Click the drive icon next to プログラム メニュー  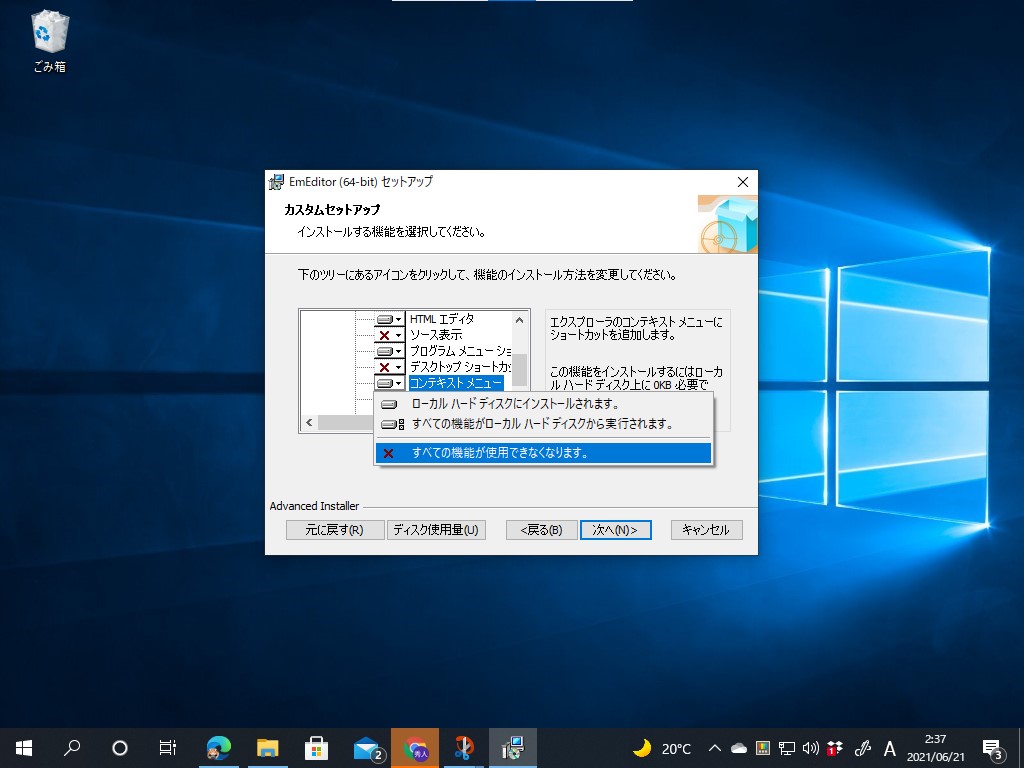(384, 351)
